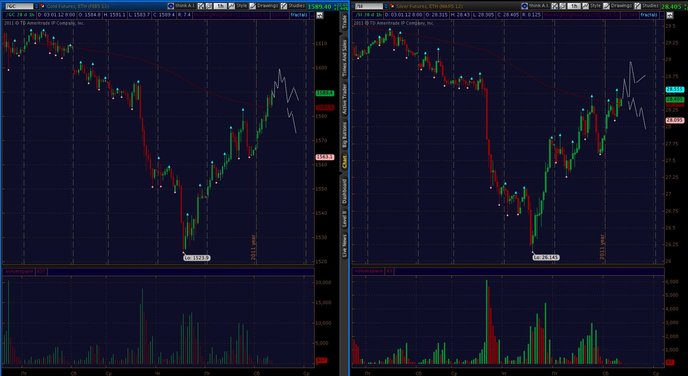This screenshot has height=376, width=688.
Task: Click the /SI symbol input field
Action: (x=369, y=7)
